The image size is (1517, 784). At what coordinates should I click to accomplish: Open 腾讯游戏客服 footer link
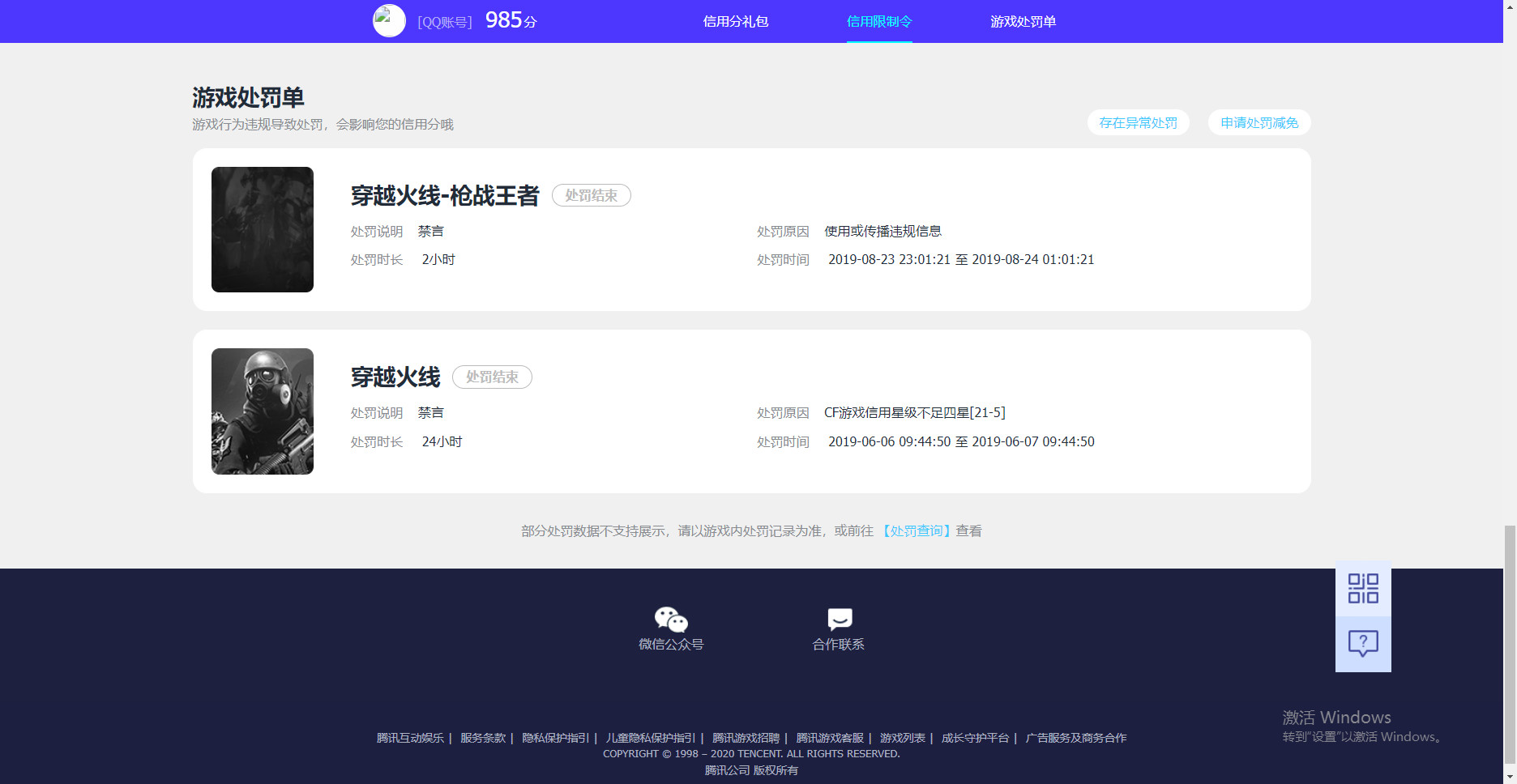tap(830, 738)
